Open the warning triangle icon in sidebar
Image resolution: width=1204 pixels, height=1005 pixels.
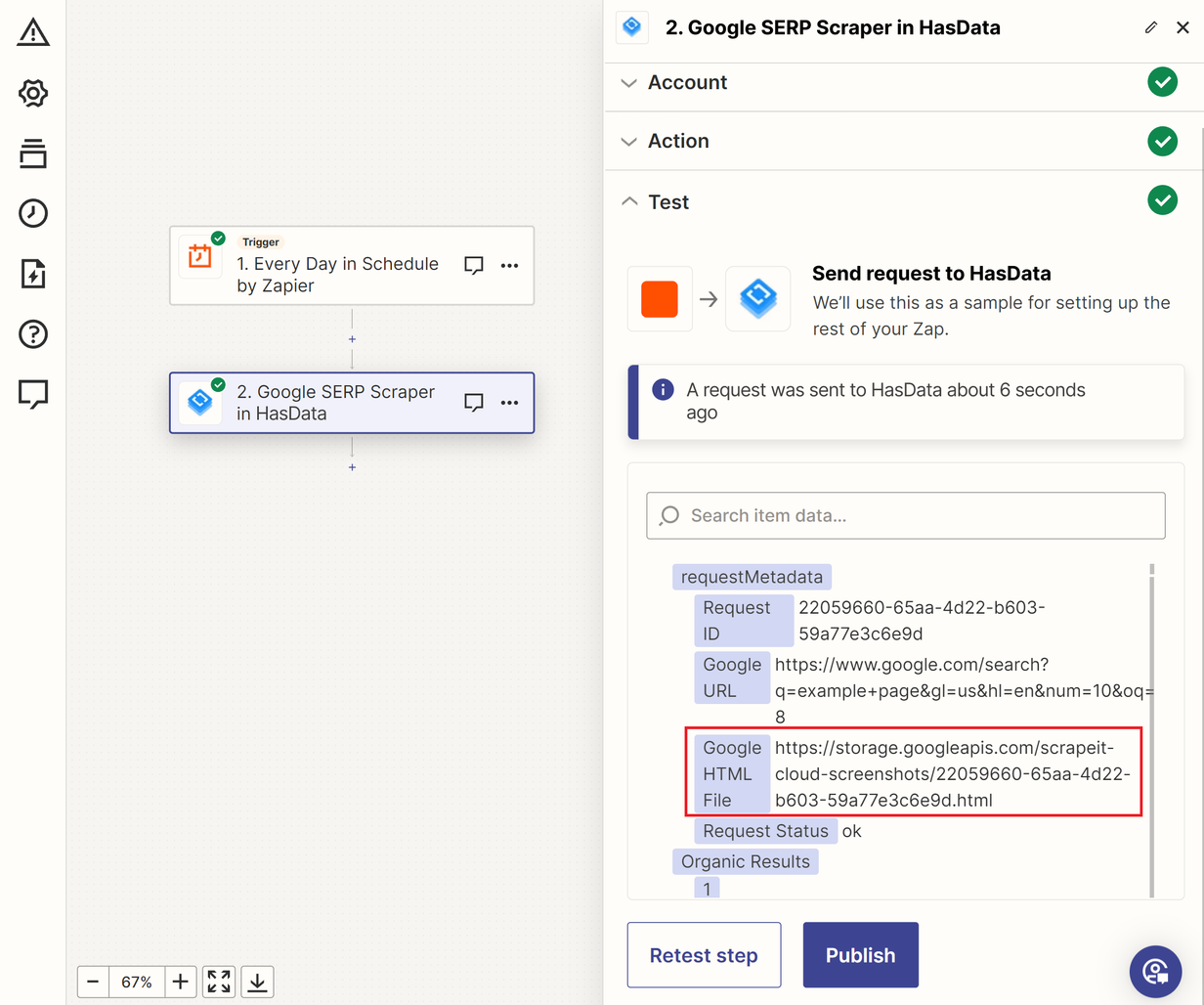[x=33, y=32]
